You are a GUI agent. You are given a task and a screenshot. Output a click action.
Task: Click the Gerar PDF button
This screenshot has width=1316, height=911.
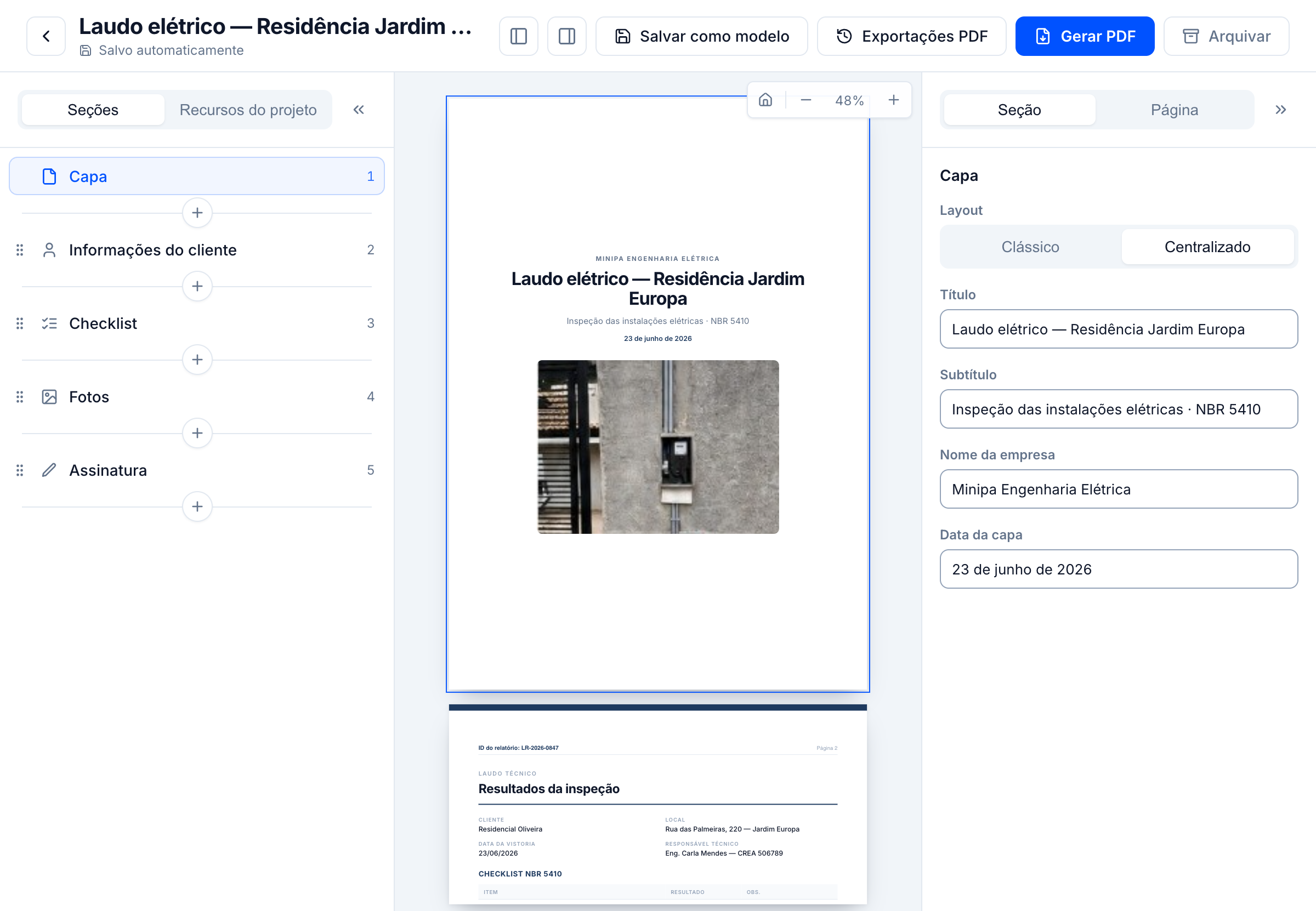coord(1084,36)
